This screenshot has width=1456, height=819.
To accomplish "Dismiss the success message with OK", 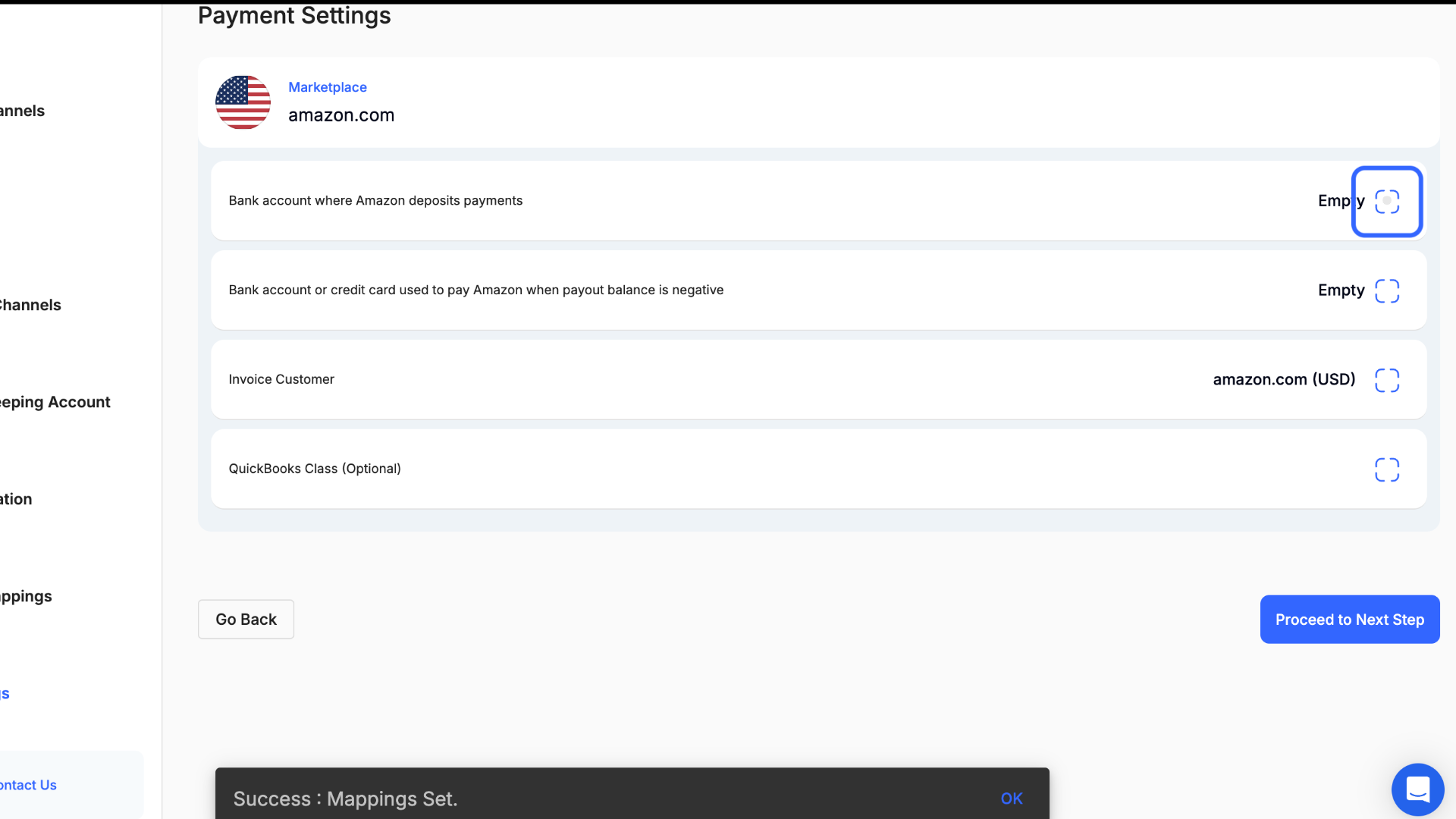I will 1012,799.
